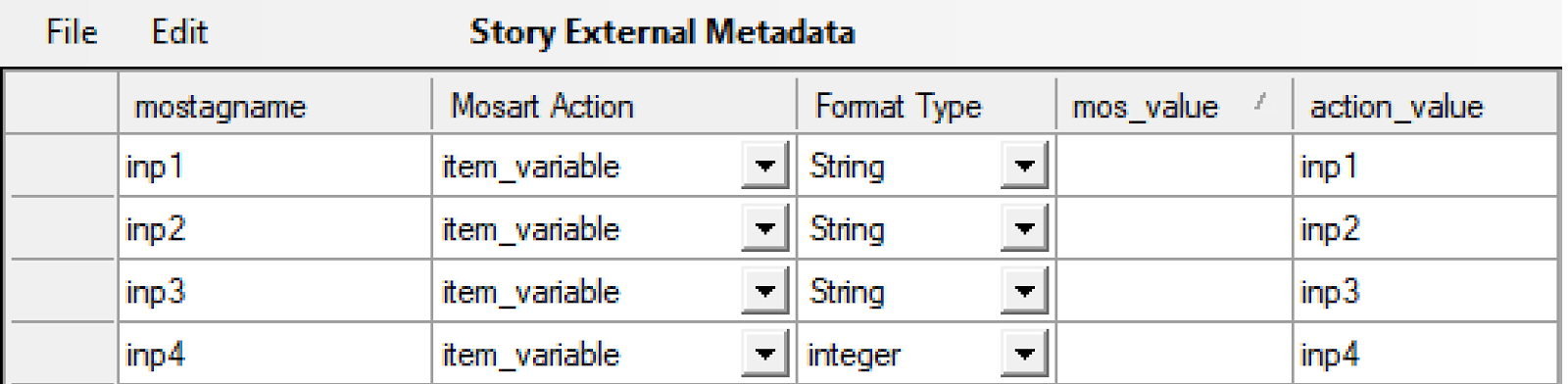
Task: Open the Edit menu
Action: (179, 32)
